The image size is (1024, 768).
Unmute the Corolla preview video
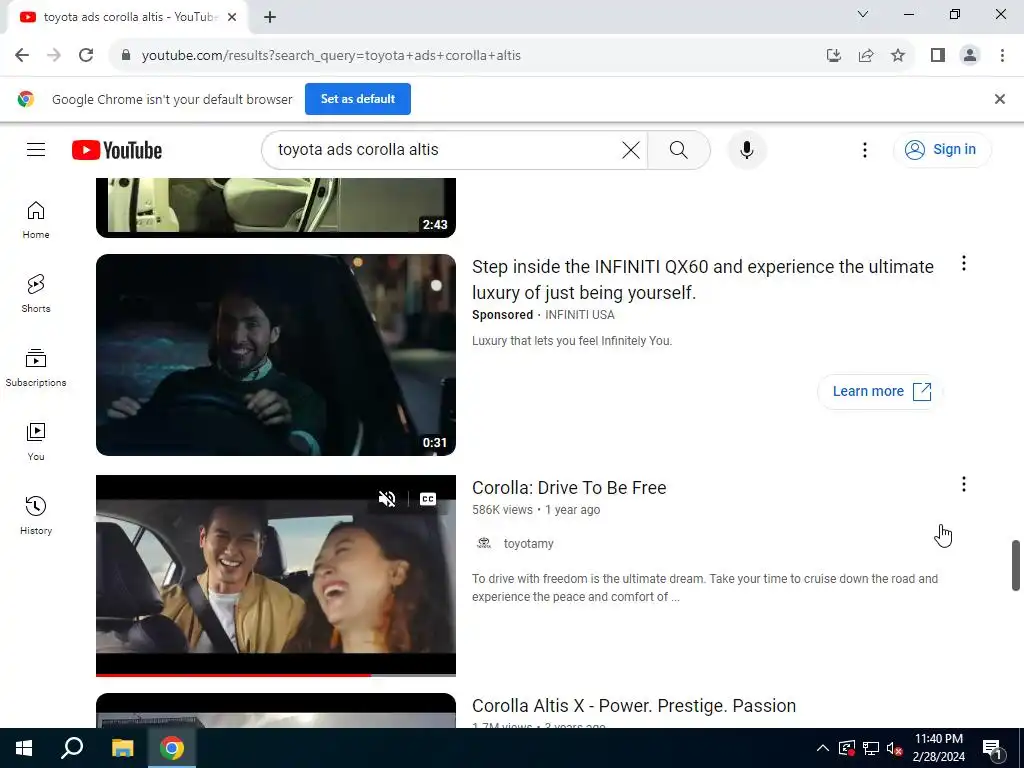(387, 499)
